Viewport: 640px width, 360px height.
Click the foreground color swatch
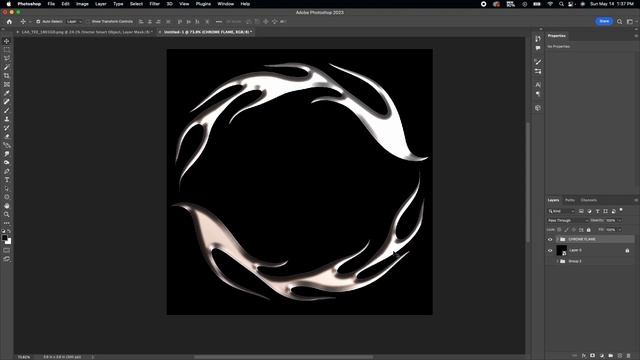tap(4, 238)
